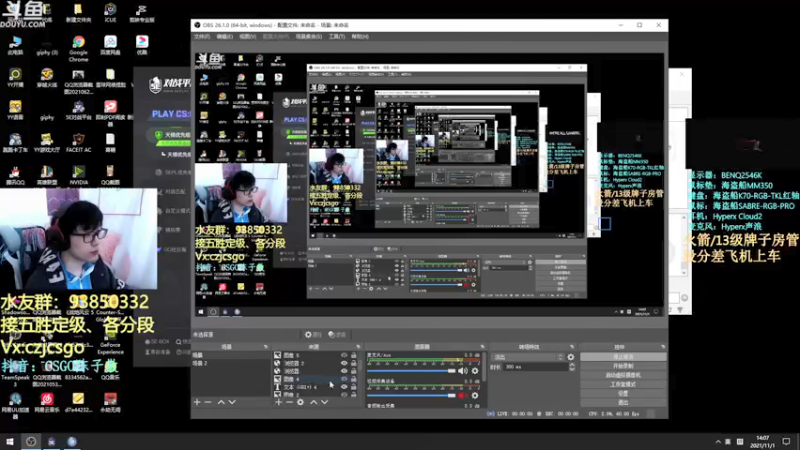Click the taskbar clock and date

[762, 441]
